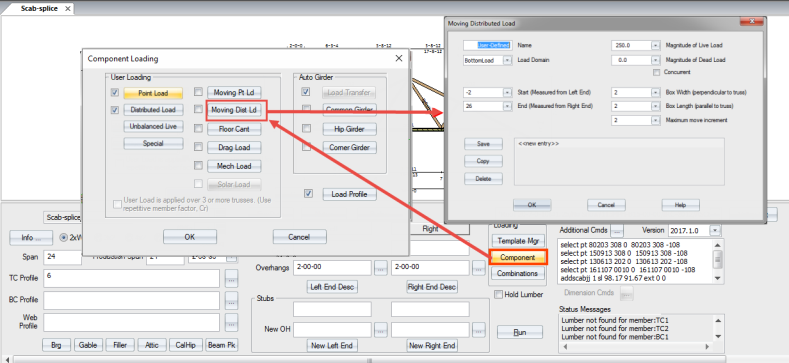Click the Span input field
This screenshot has height=363, width=789.
pos(62,257)
